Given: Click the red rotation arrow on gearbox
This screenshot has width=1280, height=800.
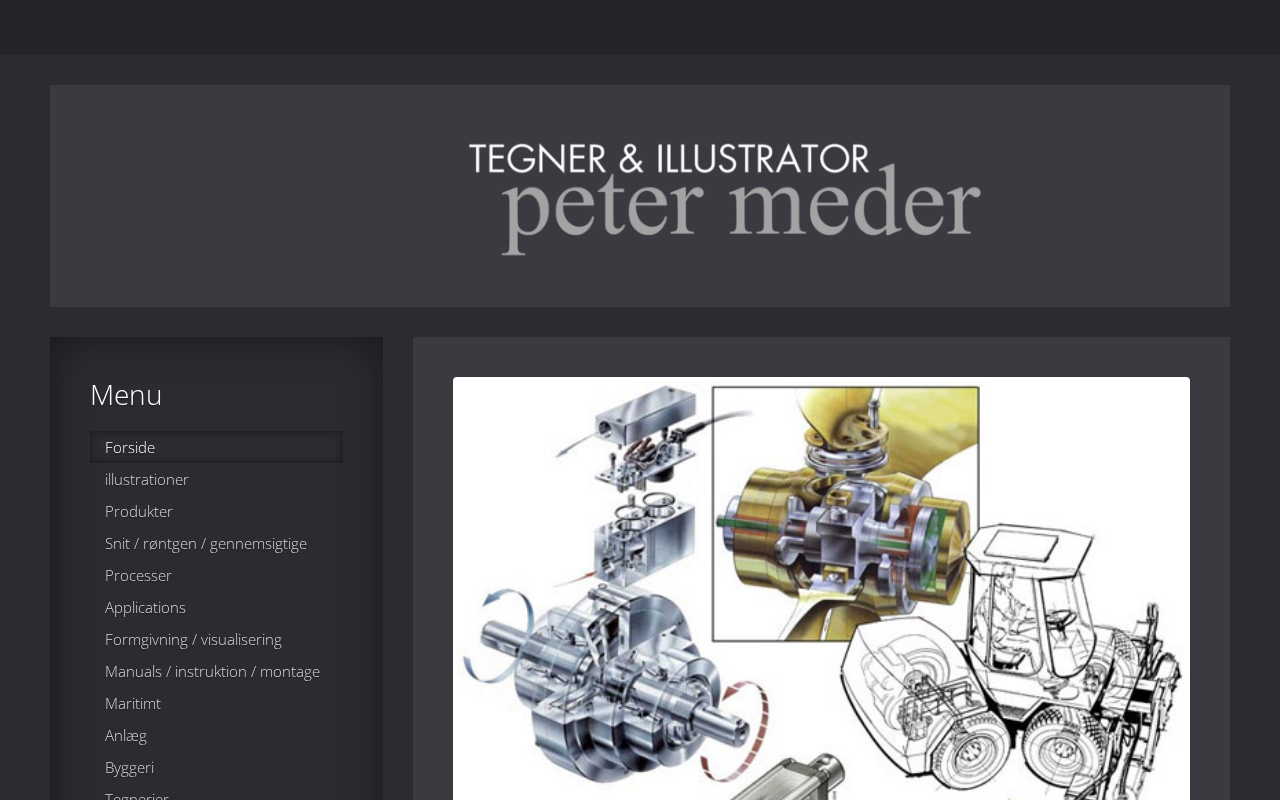Looking at the screenshot, I should (x=738, y=730).
